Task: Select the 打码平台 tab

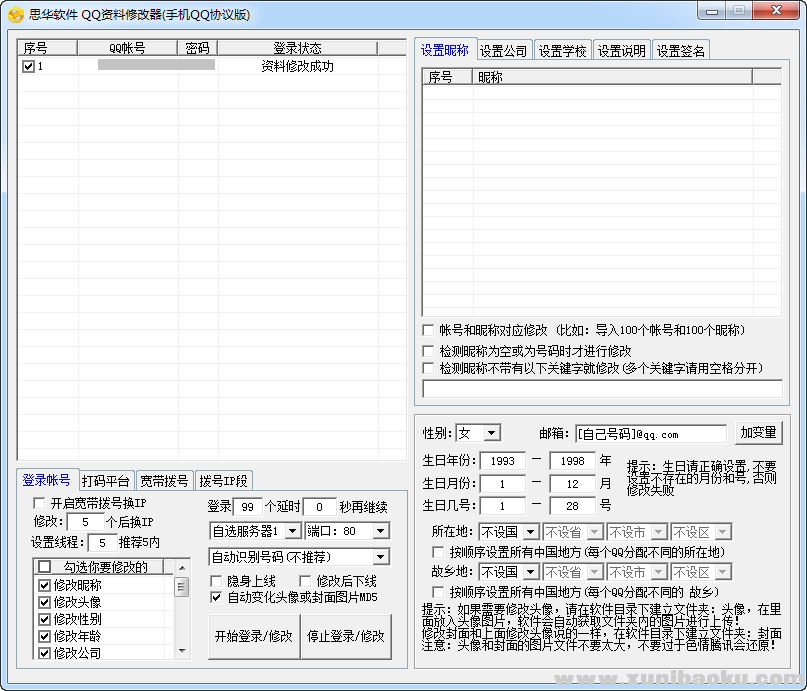Action: click(106, 481)
